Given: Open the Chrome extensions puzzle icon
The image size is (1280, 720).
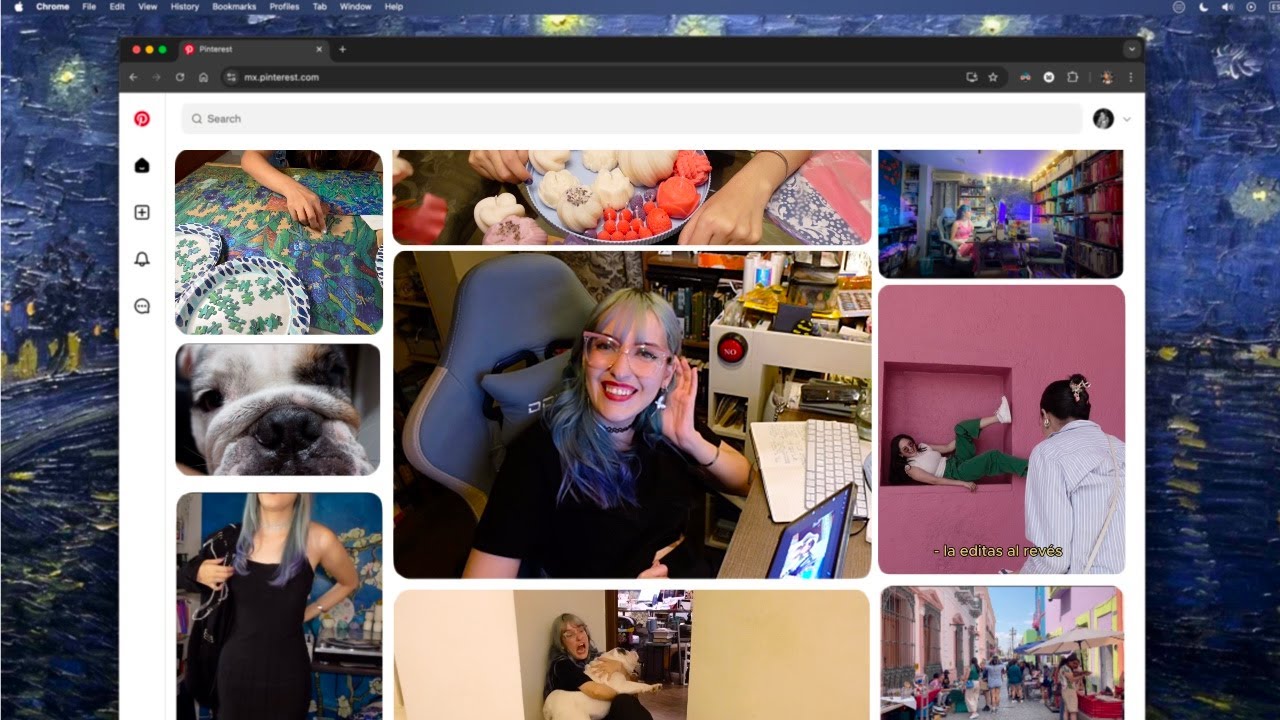Looking at the screenshot, I should [x=1073, y=77].
